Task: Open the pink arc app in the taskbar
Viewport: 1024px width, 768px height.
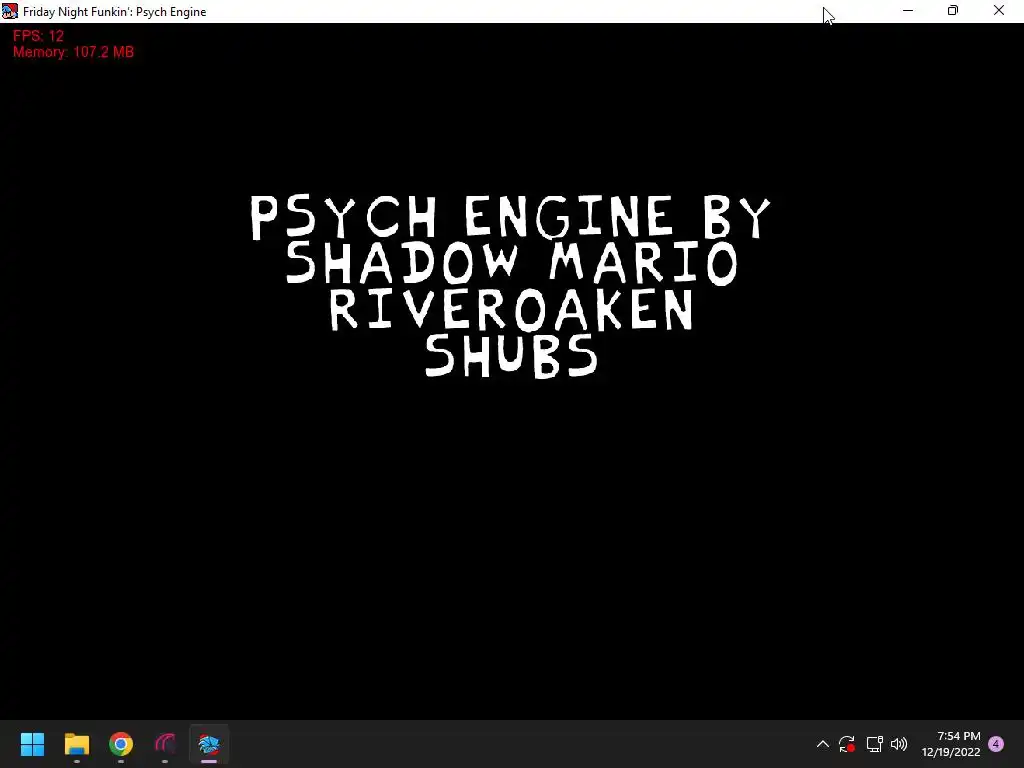Action: (165, 744)
